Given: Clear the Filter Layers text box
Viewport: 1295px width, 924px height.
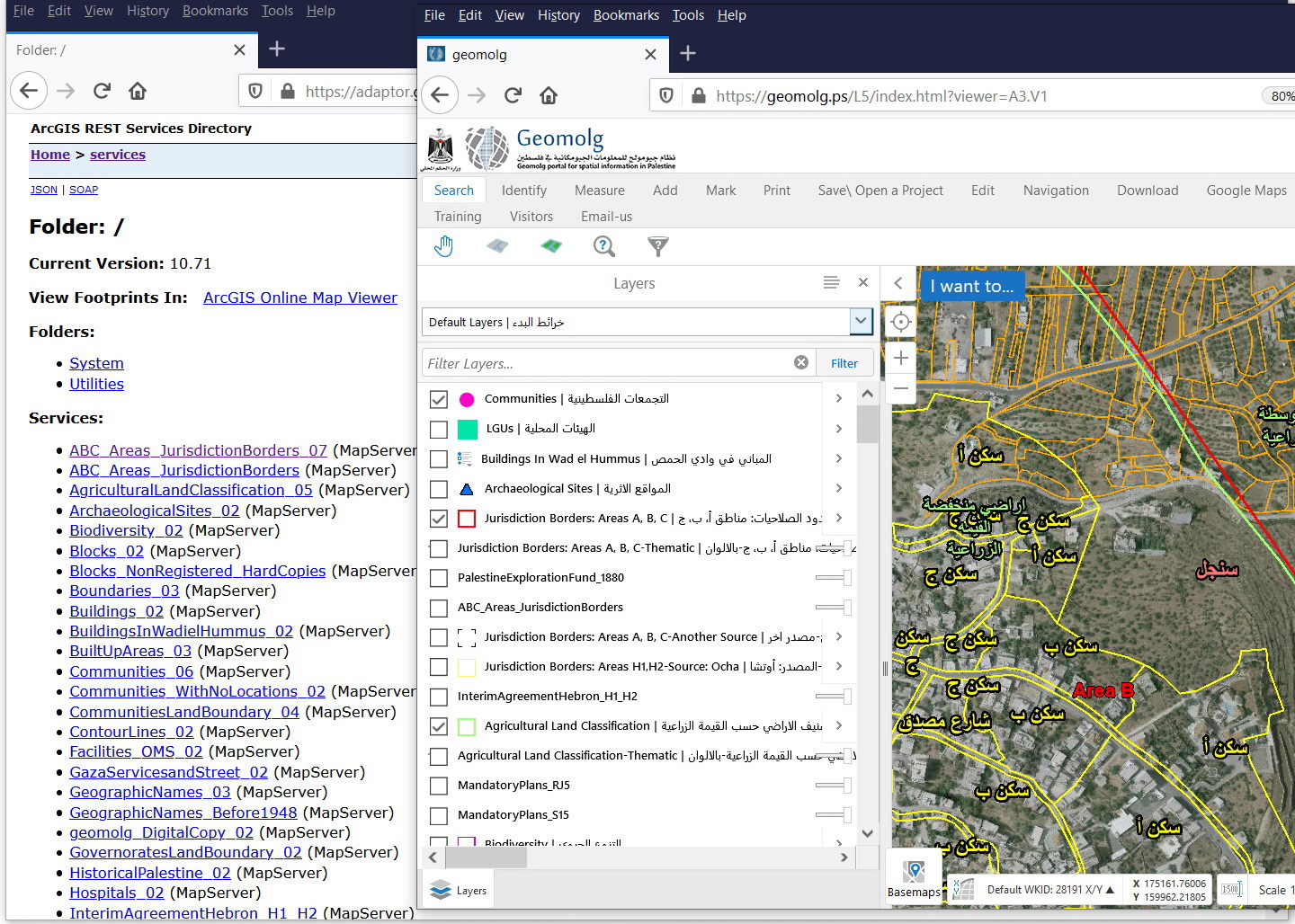Looking at the screenshot, I should tap(801, 362).
